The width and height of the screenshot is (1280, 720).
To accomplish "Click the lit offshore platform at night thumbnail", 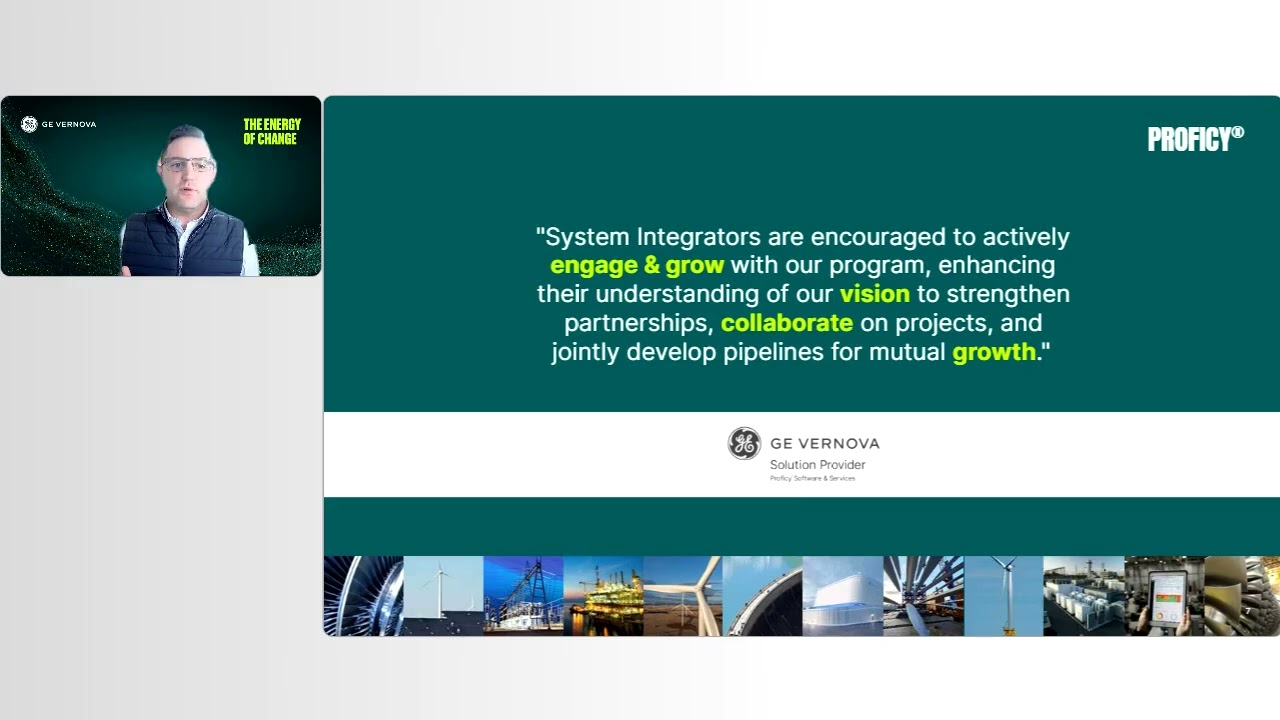I will tap(604, 596).
